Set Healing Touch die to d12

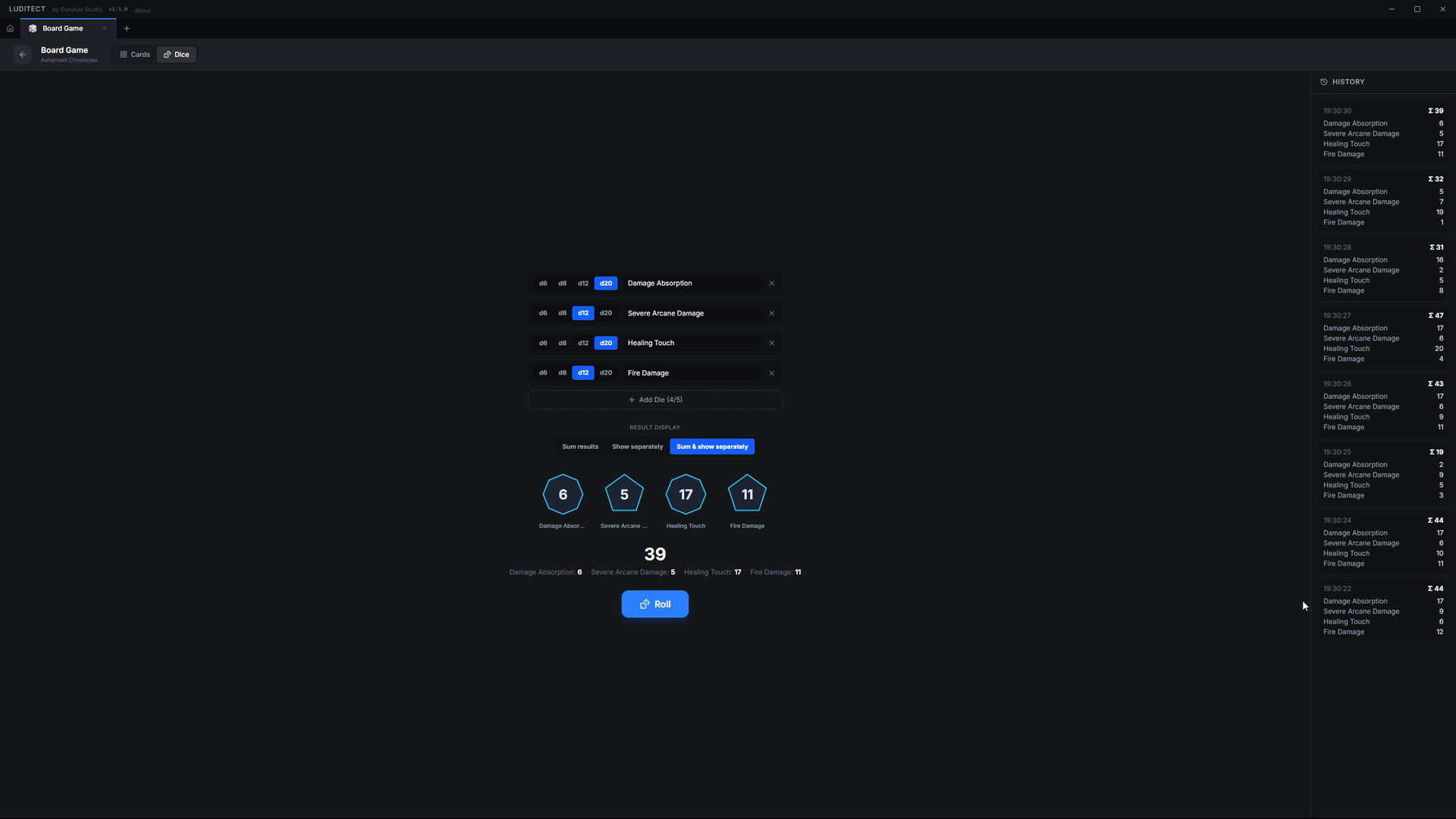coord(583,344)
